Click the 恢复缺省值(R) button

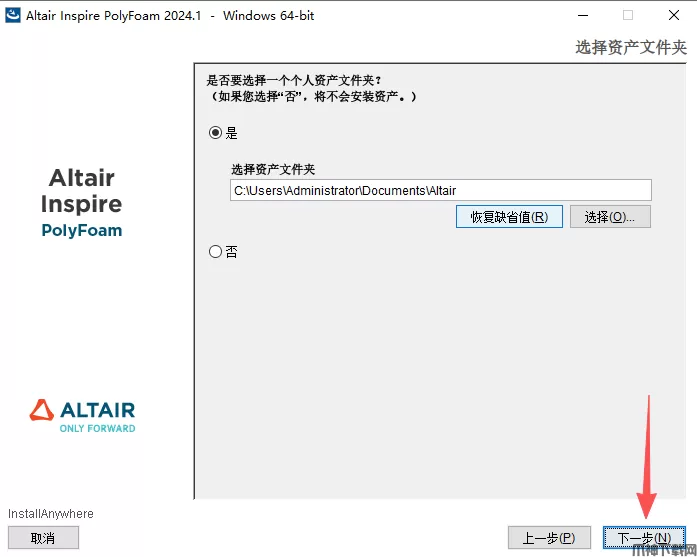coord(509,217)
